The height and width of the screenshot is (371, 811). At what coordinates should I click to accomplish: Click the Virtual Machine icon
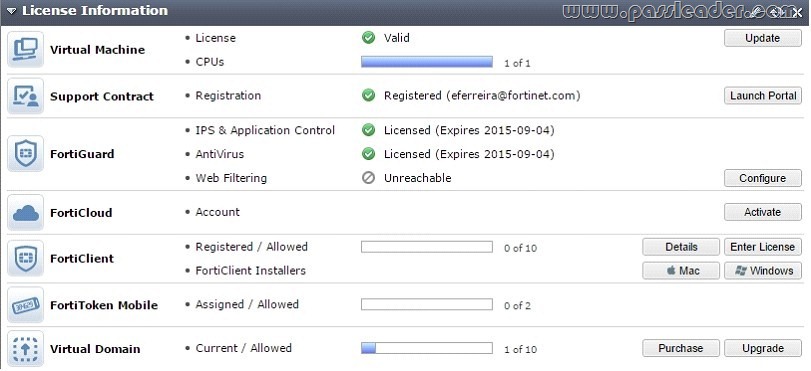click(25, 49)
